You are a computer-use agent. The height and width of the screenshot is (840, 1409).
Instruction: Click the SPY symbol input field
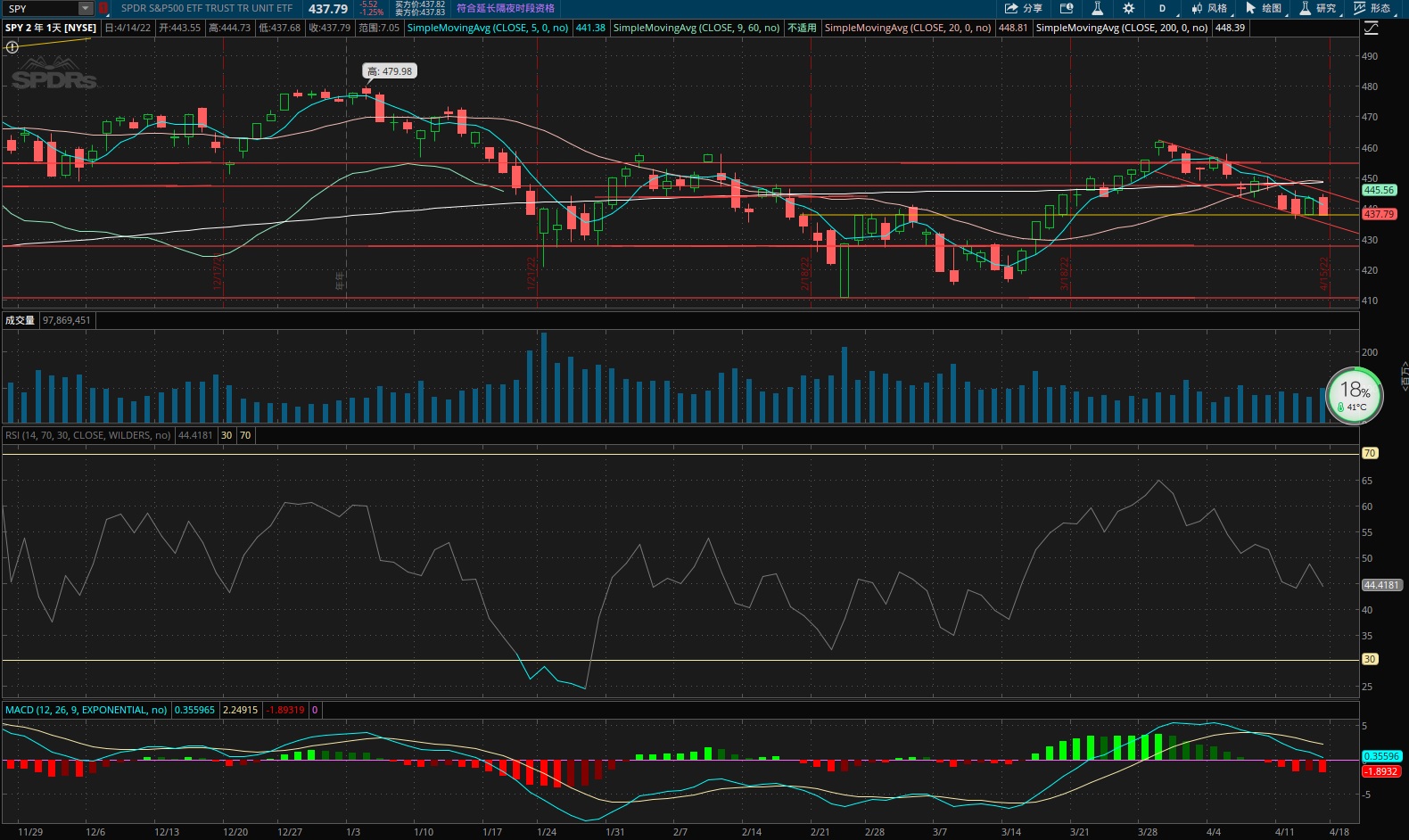point(41,8)
